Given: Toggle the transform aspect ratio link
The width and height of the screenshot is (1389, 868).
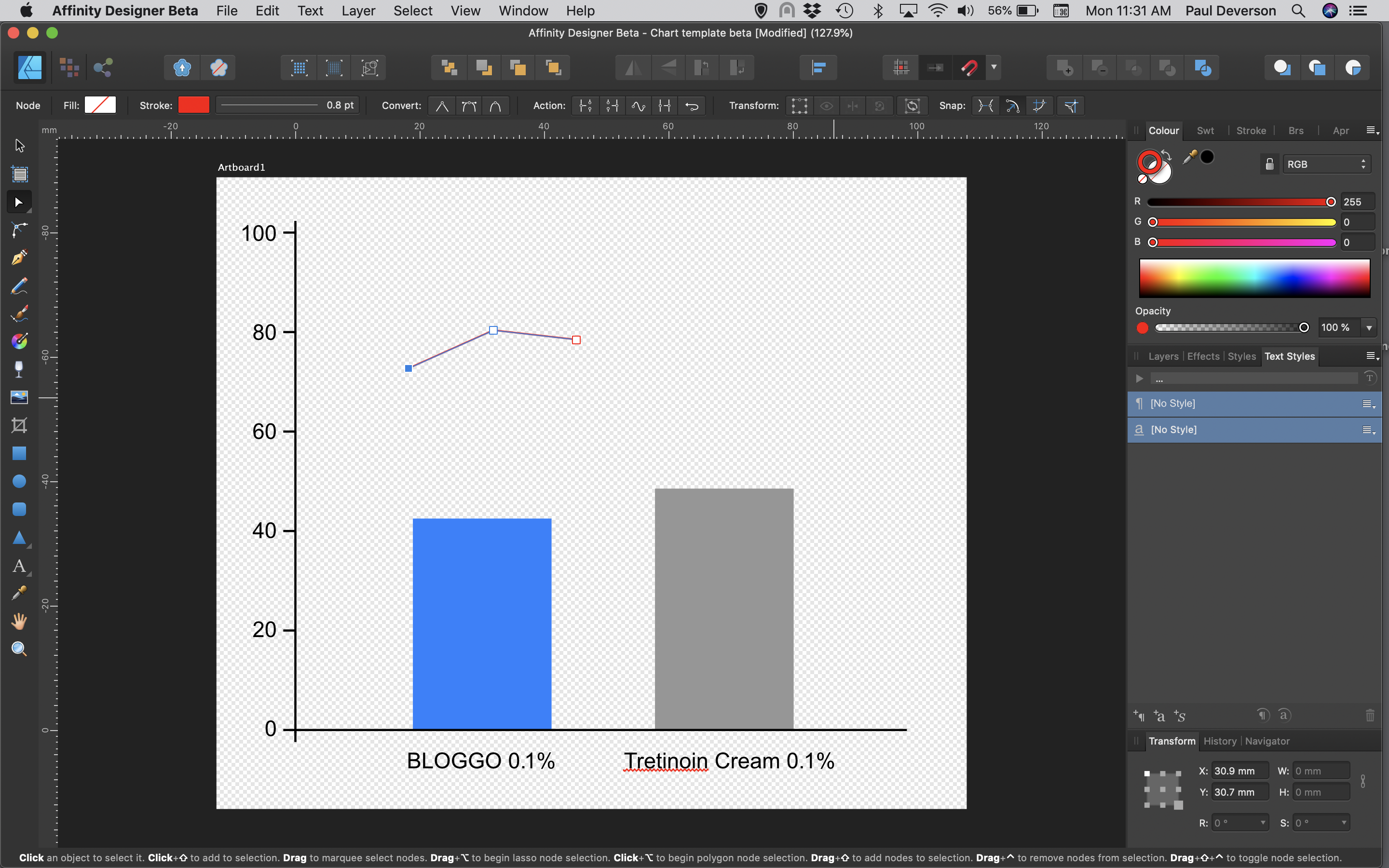Looking at the screenshot, I should pyautogui.click(x=1363, y=781).
